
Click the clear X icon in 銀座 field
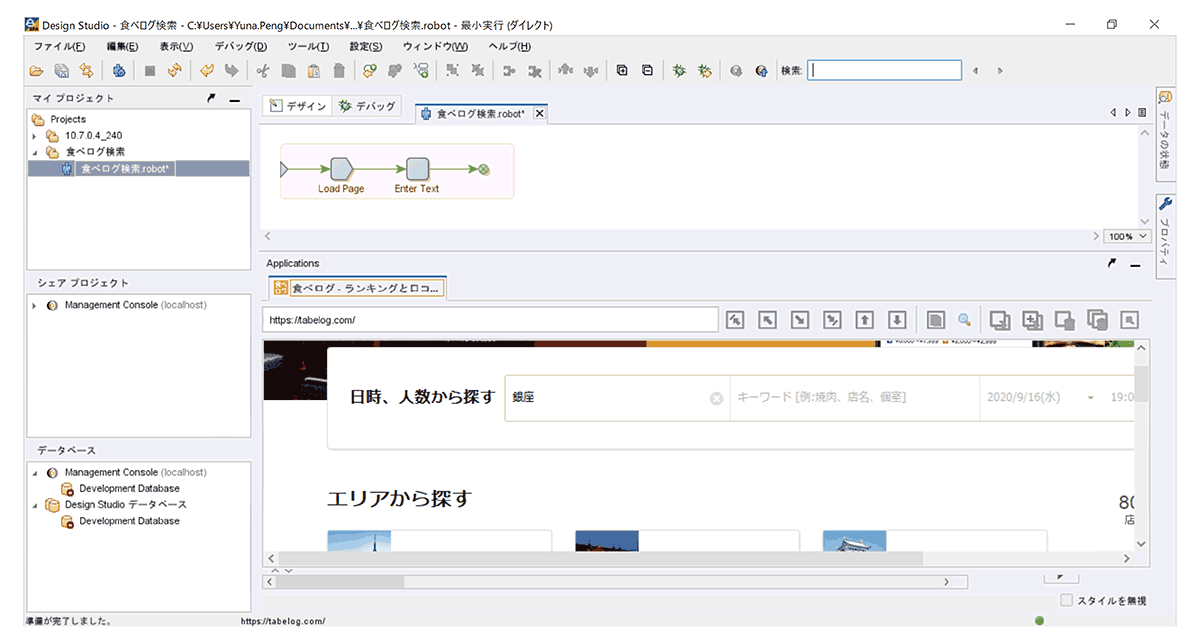pyautogui.click(x=716, y=399)
